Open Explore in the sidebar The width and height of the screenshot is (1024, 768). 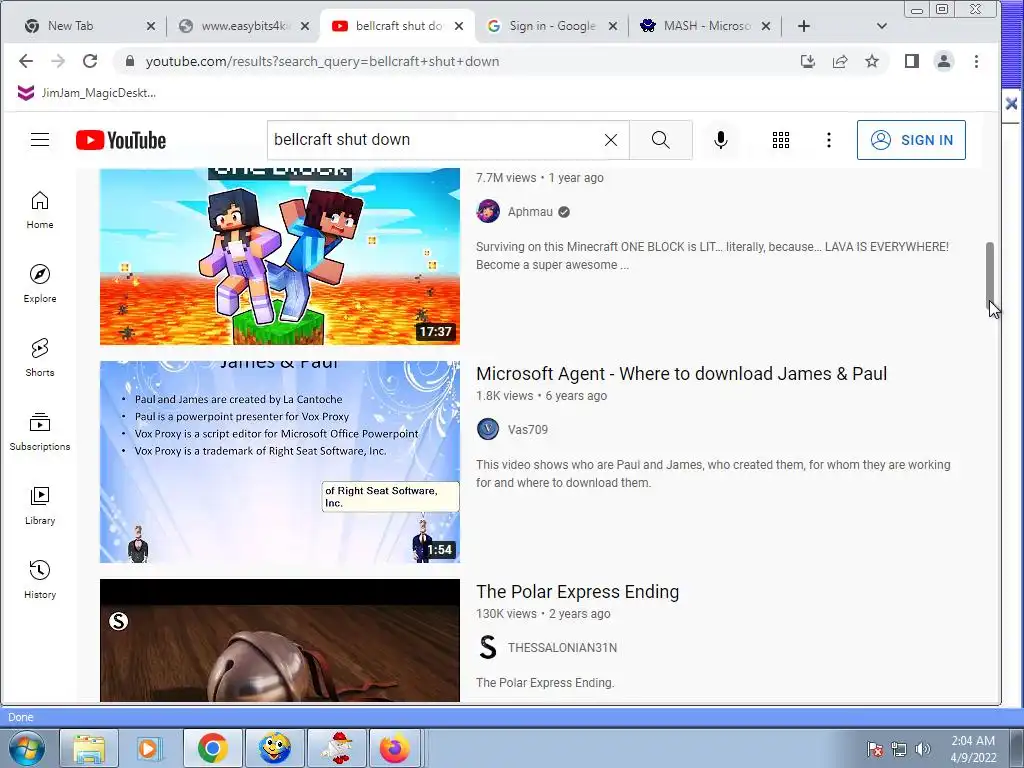coord(40,284)
